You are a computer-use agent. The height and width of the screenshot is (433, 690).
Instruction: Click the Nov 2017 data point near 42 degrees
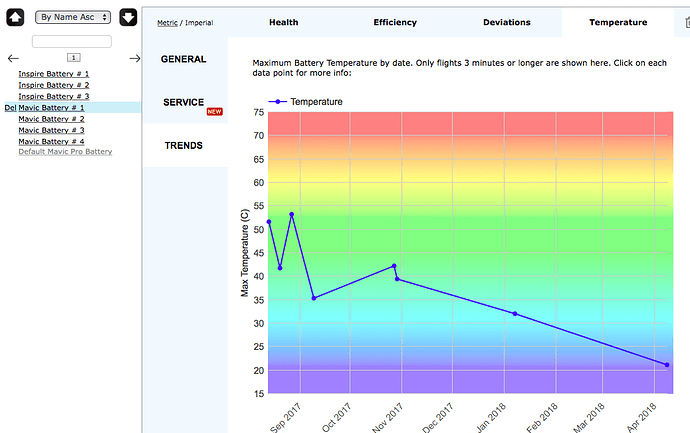[394, 266]
